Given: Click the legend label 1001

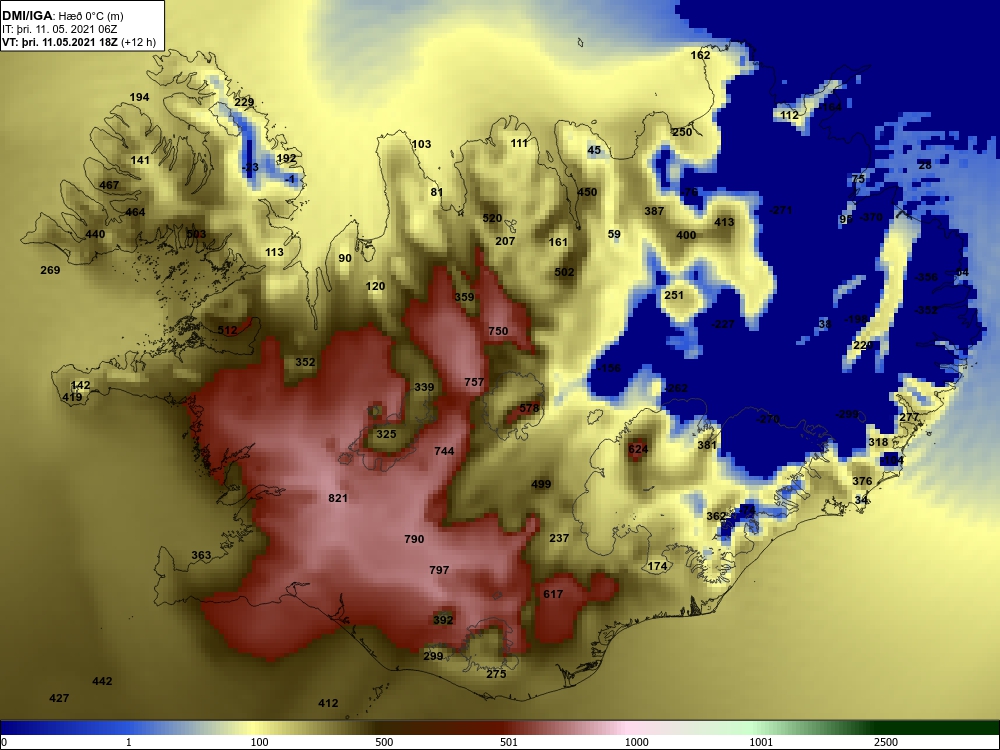Looking at the screenshot, I should tap(761, 742).
